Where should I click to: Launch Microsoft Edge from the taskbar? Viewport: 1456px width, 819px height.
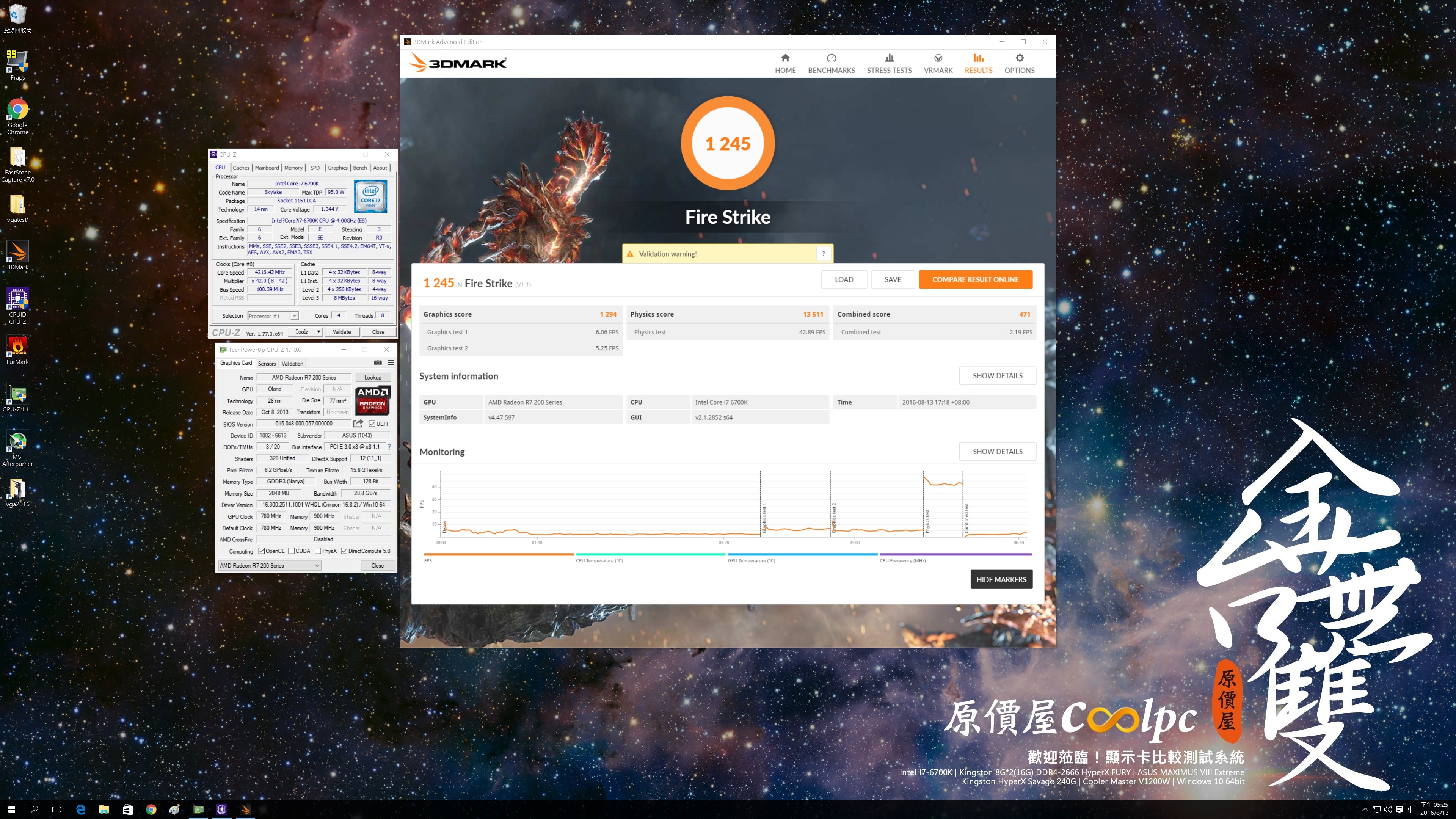tap(81, 810)
